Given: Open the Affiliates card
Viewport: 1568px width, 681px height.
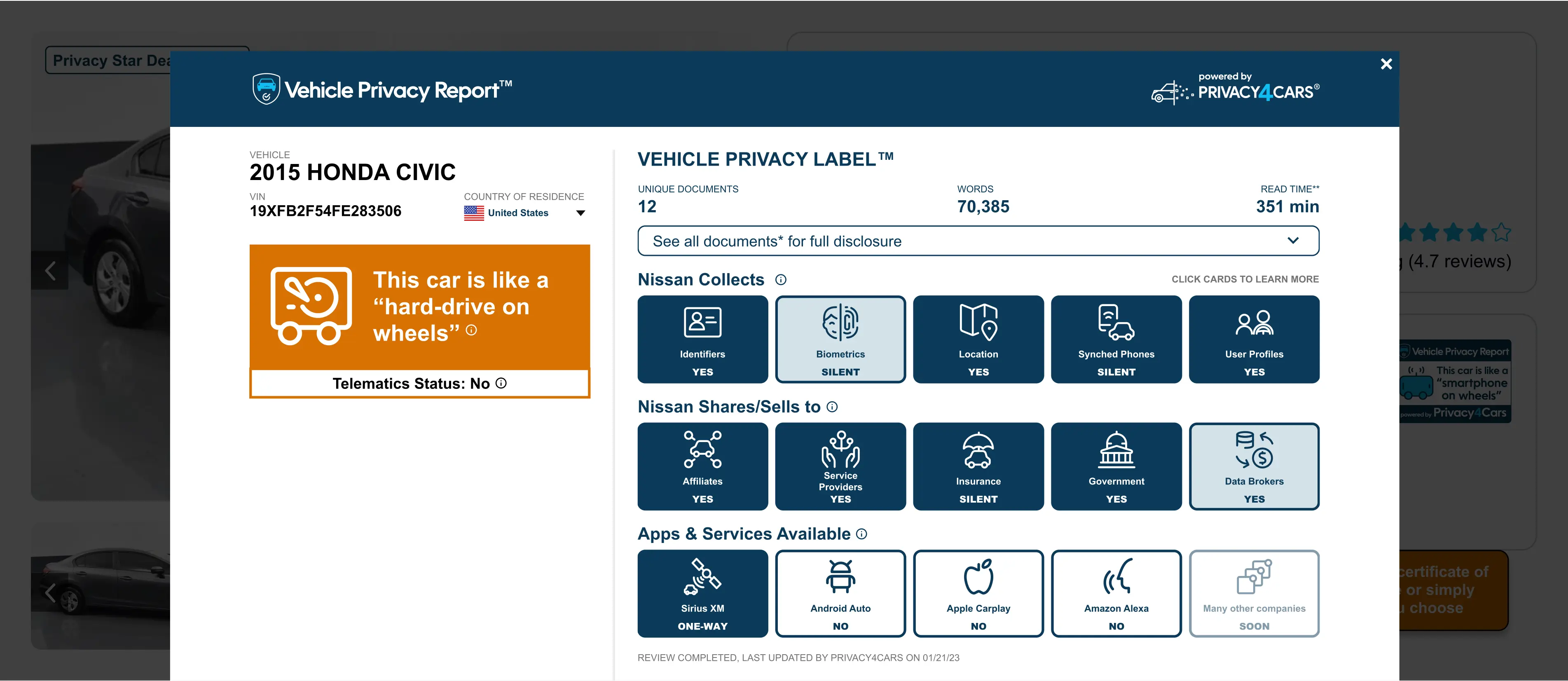Looking at the screenshot, I should tap(702, 466).
